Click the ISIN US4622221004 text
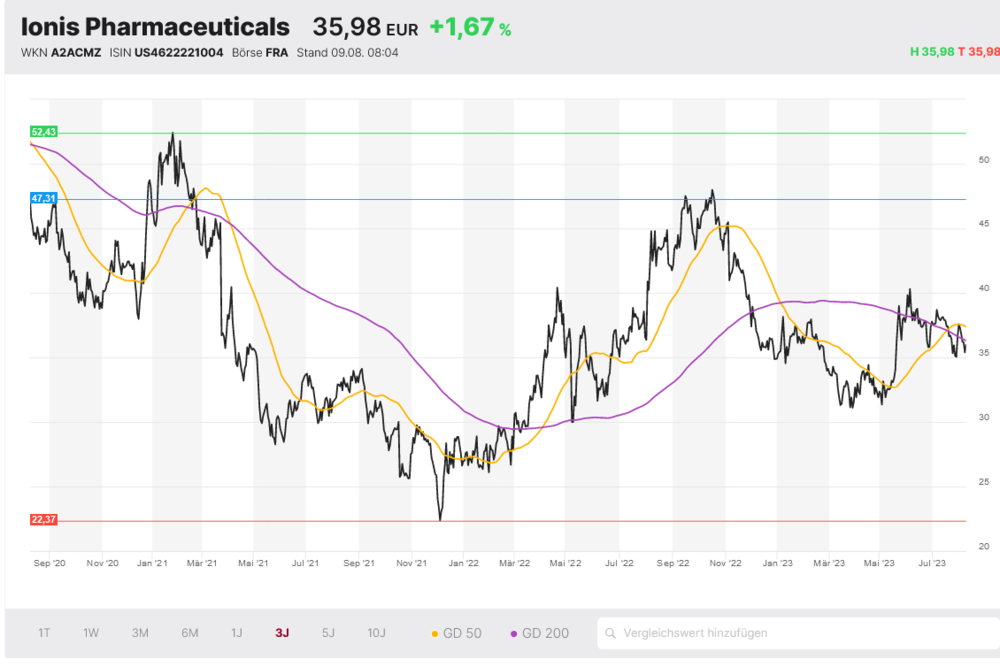The height and width of the screenshot is (667, 1000). click(x=166, y=52)
